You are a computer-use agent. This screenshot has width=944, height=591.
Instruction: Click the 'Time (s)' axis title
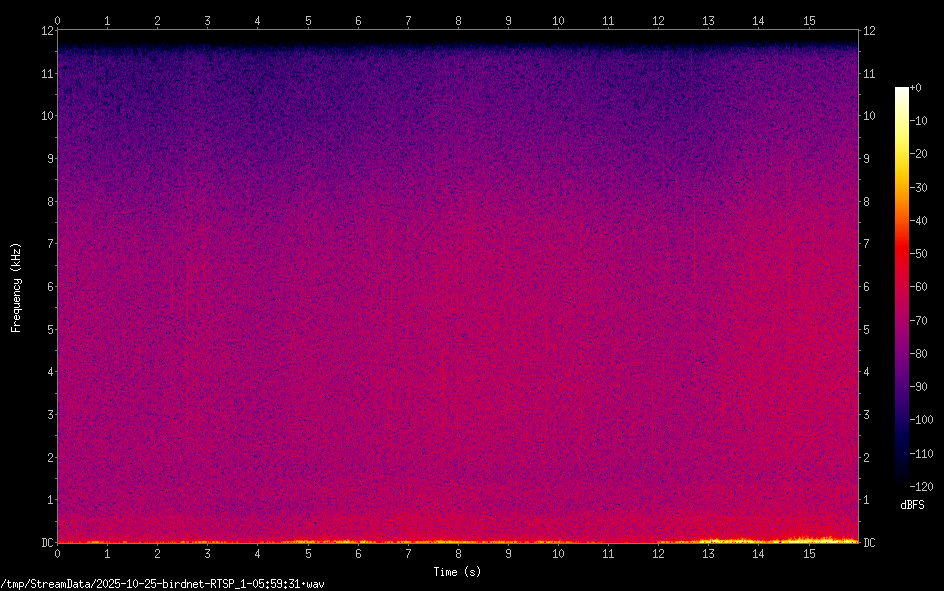click(457, 572)
